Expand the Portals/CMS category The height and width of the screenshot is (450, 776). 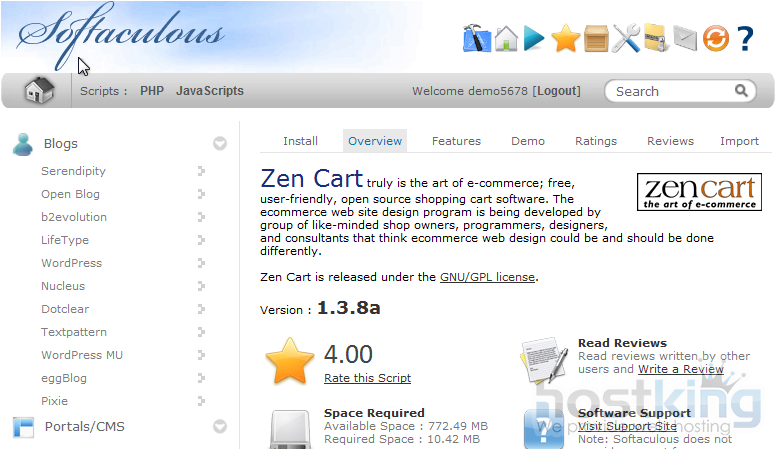[x=220, y=427]
